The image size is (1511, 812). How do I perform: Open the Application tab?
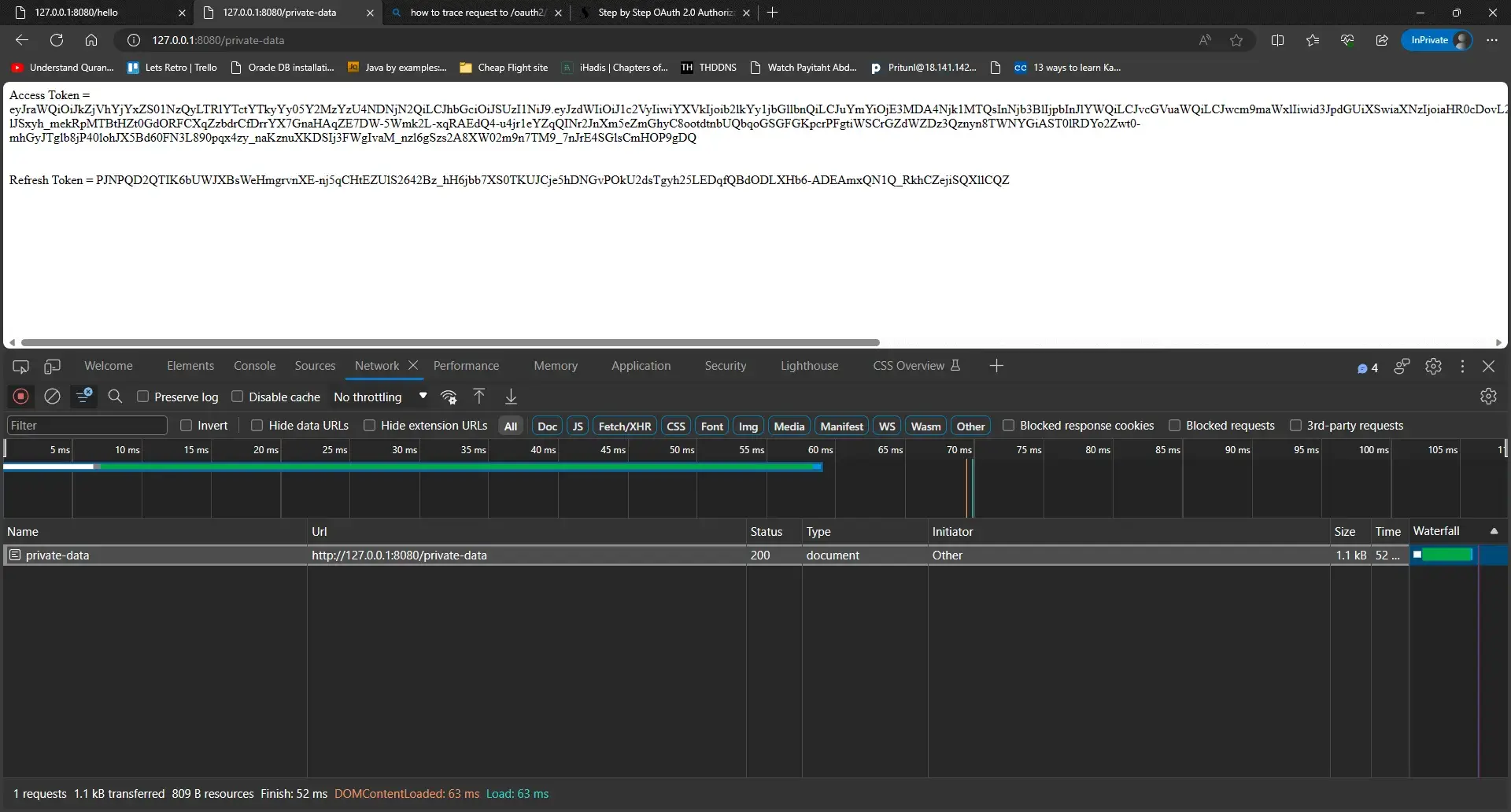tap(641, 366)
